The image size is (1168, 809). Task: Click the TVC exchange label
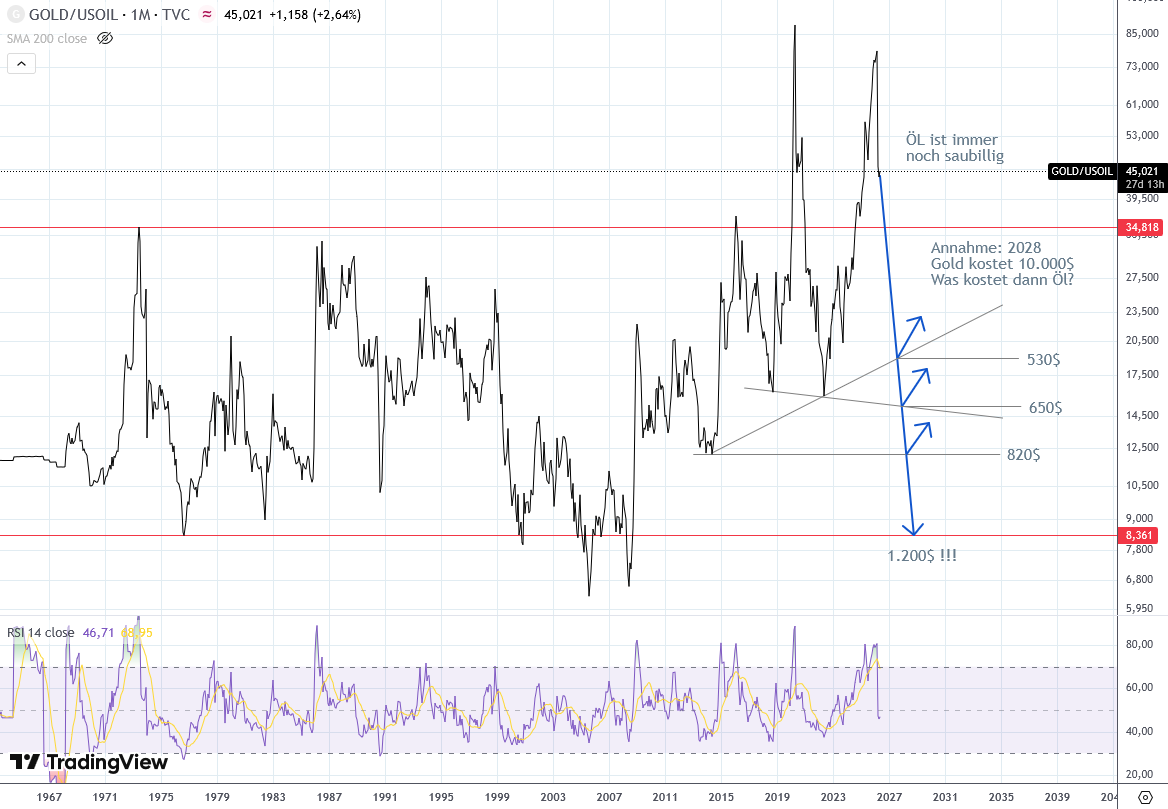(177, 14)
